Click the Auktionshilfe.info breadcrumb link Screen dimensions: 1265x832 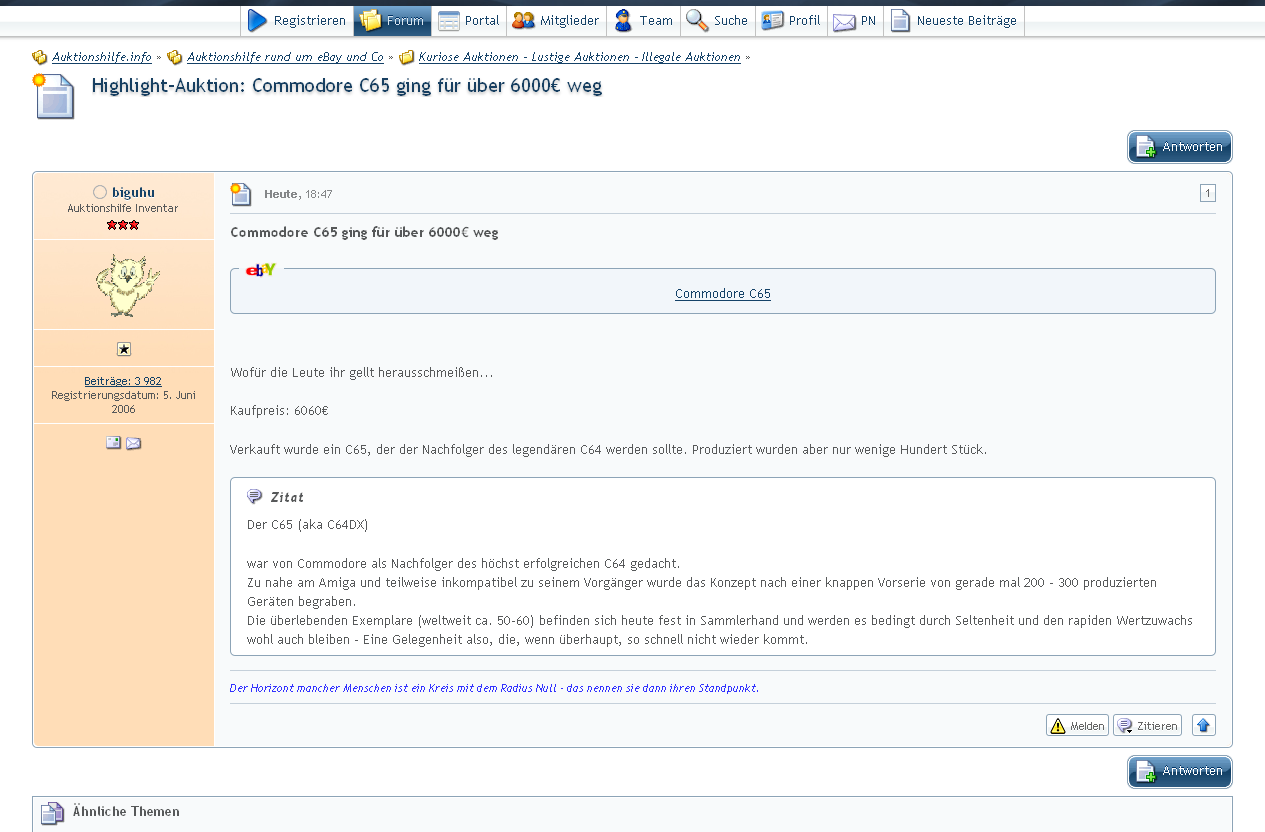(x=102, y=57)
